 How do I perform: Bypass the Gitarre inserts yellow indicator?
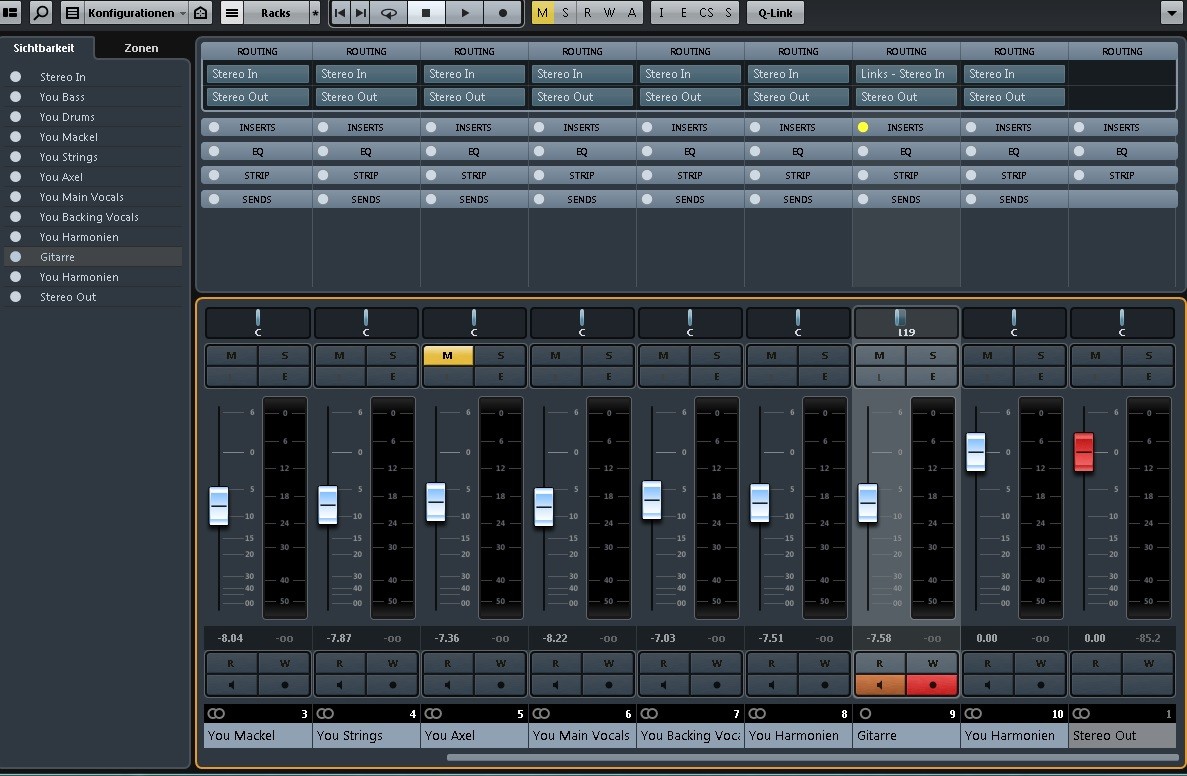click(863, 127)
